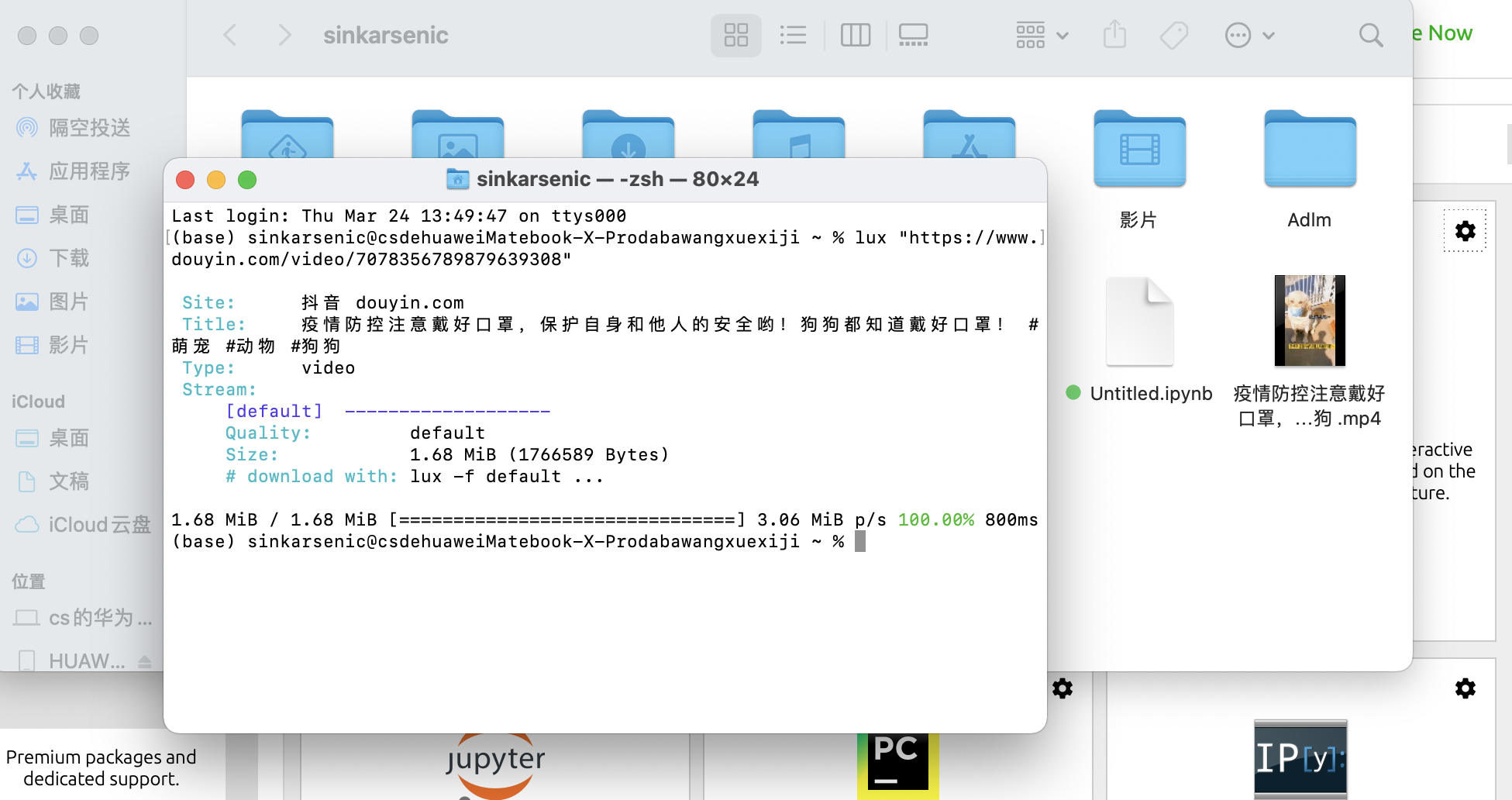This screenshot has width=1512, height=800.
Task: Open 应用程序 in Finder sidebar
Action: (74, 171)
